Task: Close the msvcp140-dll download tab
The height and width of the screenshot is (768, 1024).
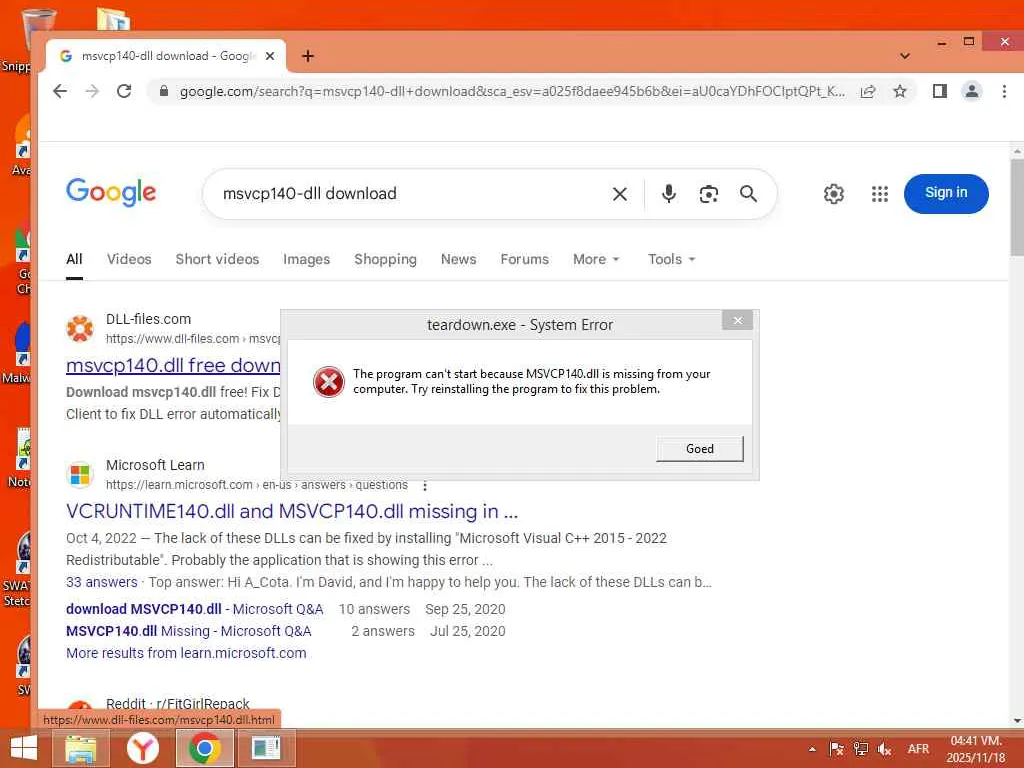Action: click(x=270, y=56)
